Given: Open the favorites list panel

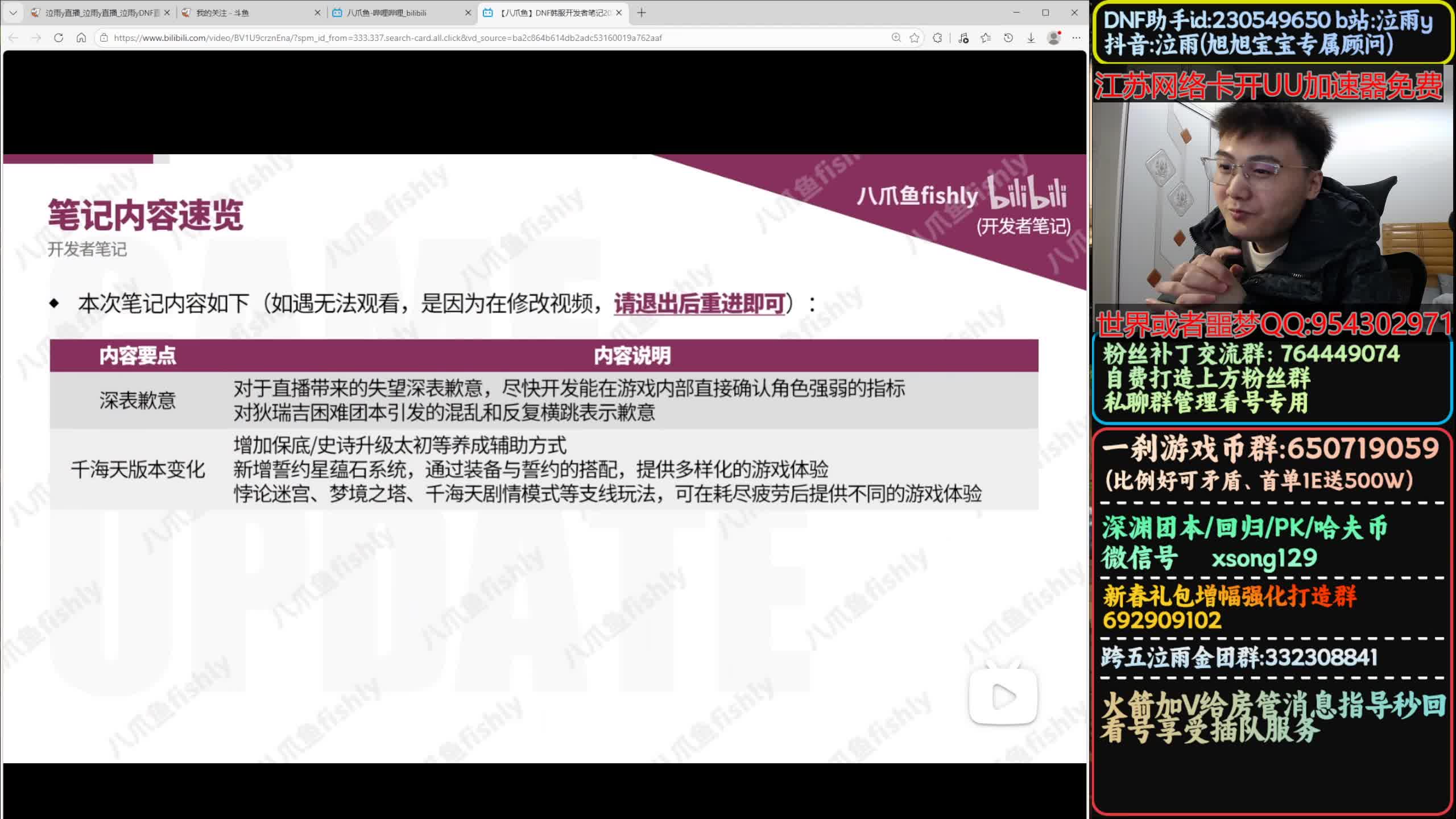Looking at the screenshot, I should coord(986,38).
